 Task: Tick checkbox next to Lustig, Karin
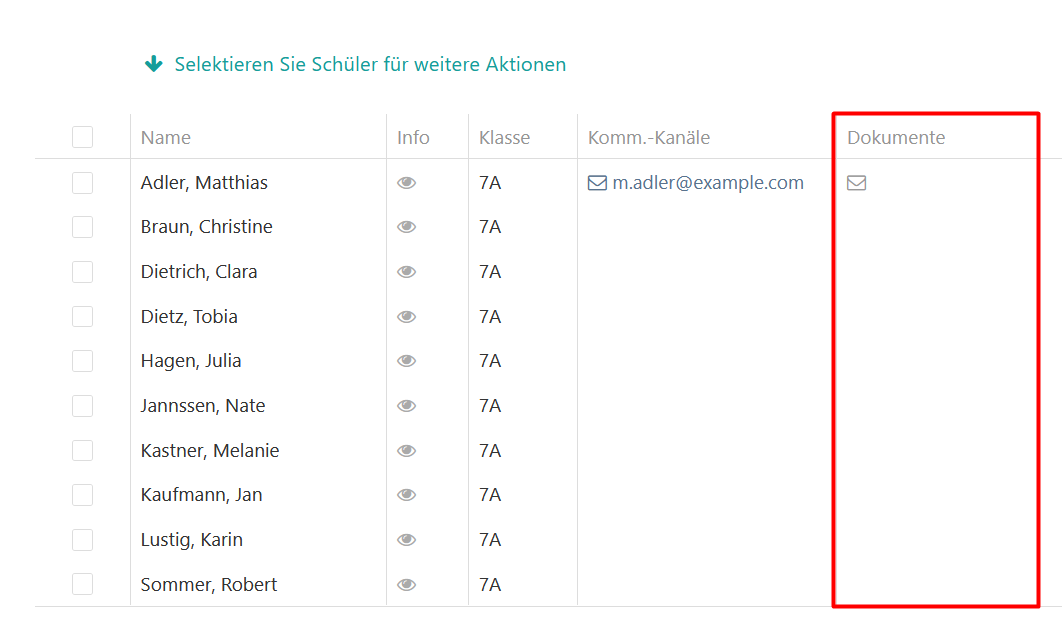click(x=82, y=540)
